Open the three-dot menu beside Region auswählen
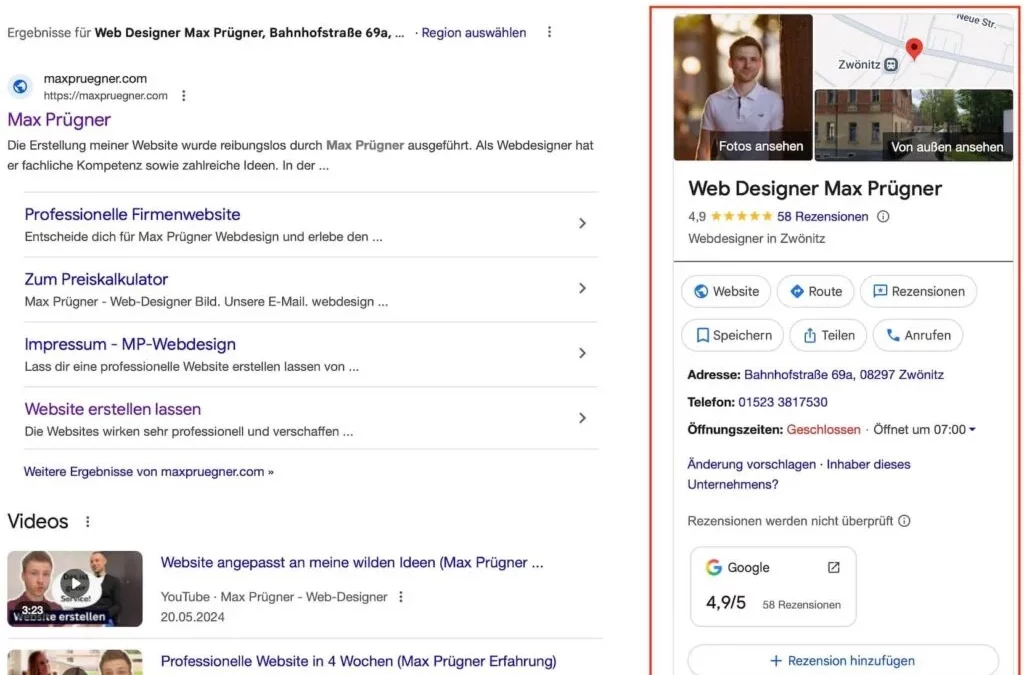This screenshot has height=675, width=1024. pos(549,32)
